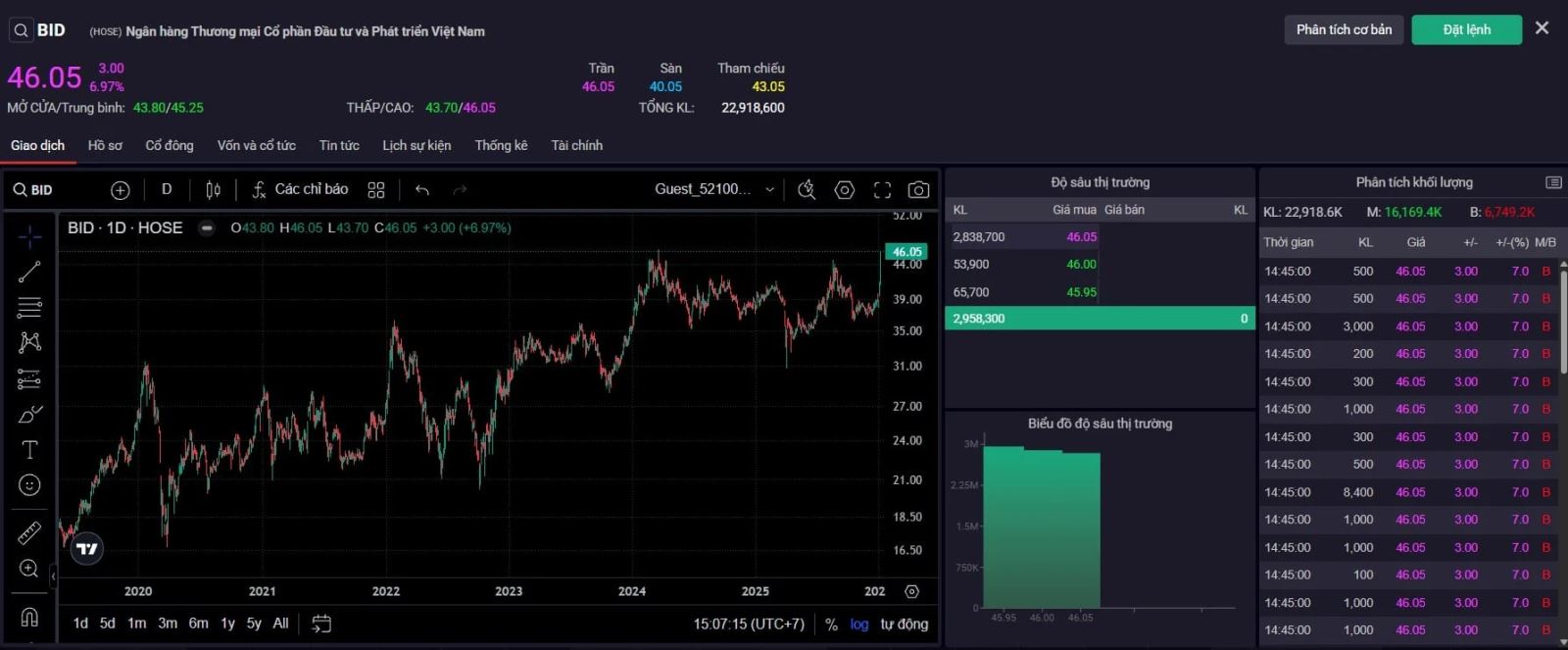Select the All time range
The height and width of the screenshot is (650, 1568).
pyautogui.click(x=280, y=624)
